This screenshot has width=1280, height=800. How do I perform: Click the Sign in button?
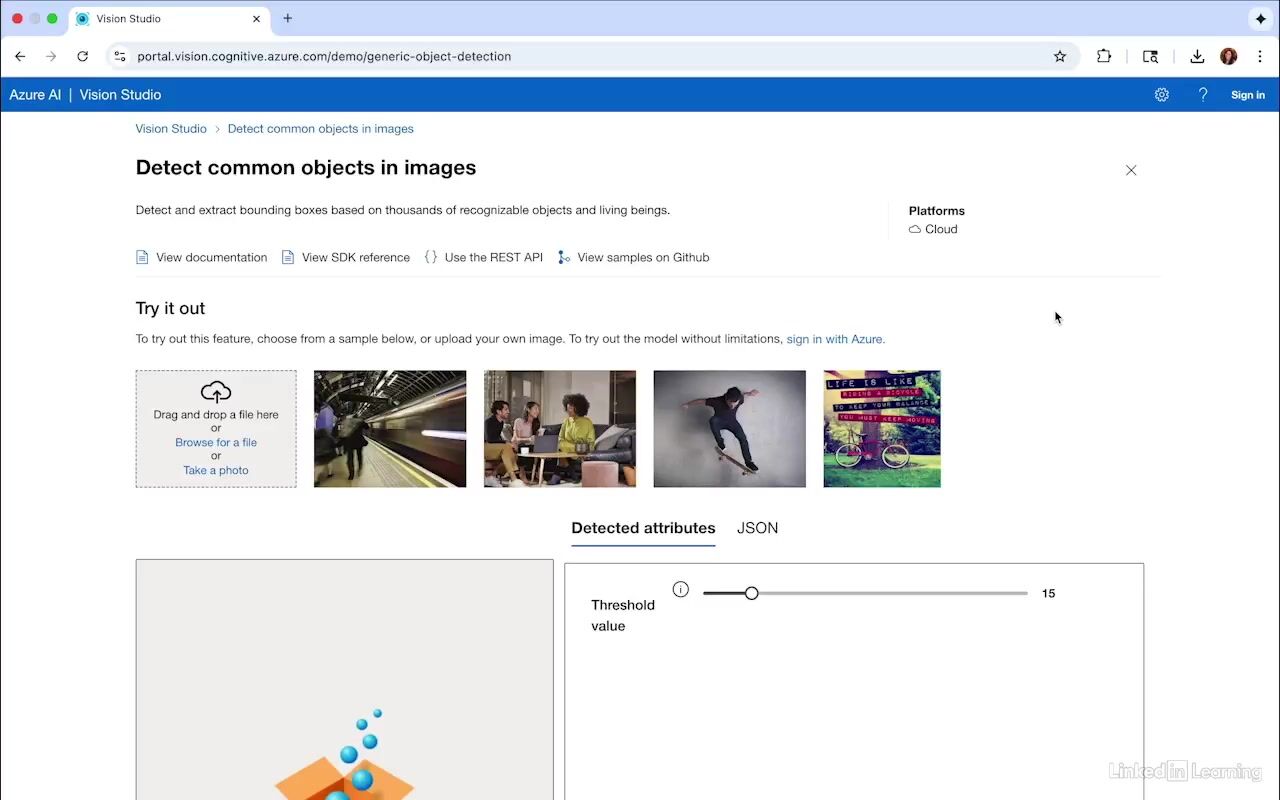(x=1247, y=94)
